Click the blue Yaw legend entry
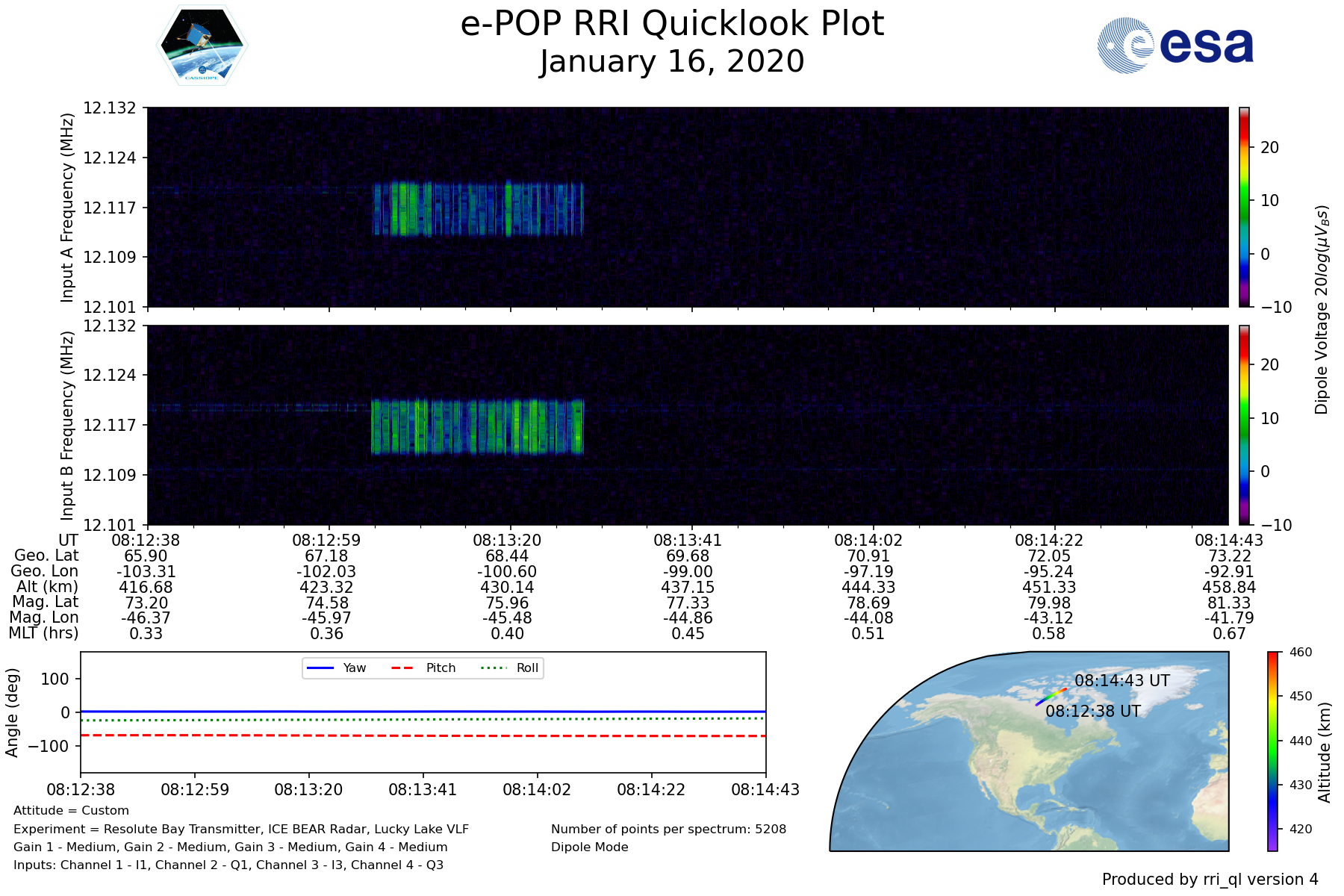The height and width of the screenshot is (896, 1344). 336,668
